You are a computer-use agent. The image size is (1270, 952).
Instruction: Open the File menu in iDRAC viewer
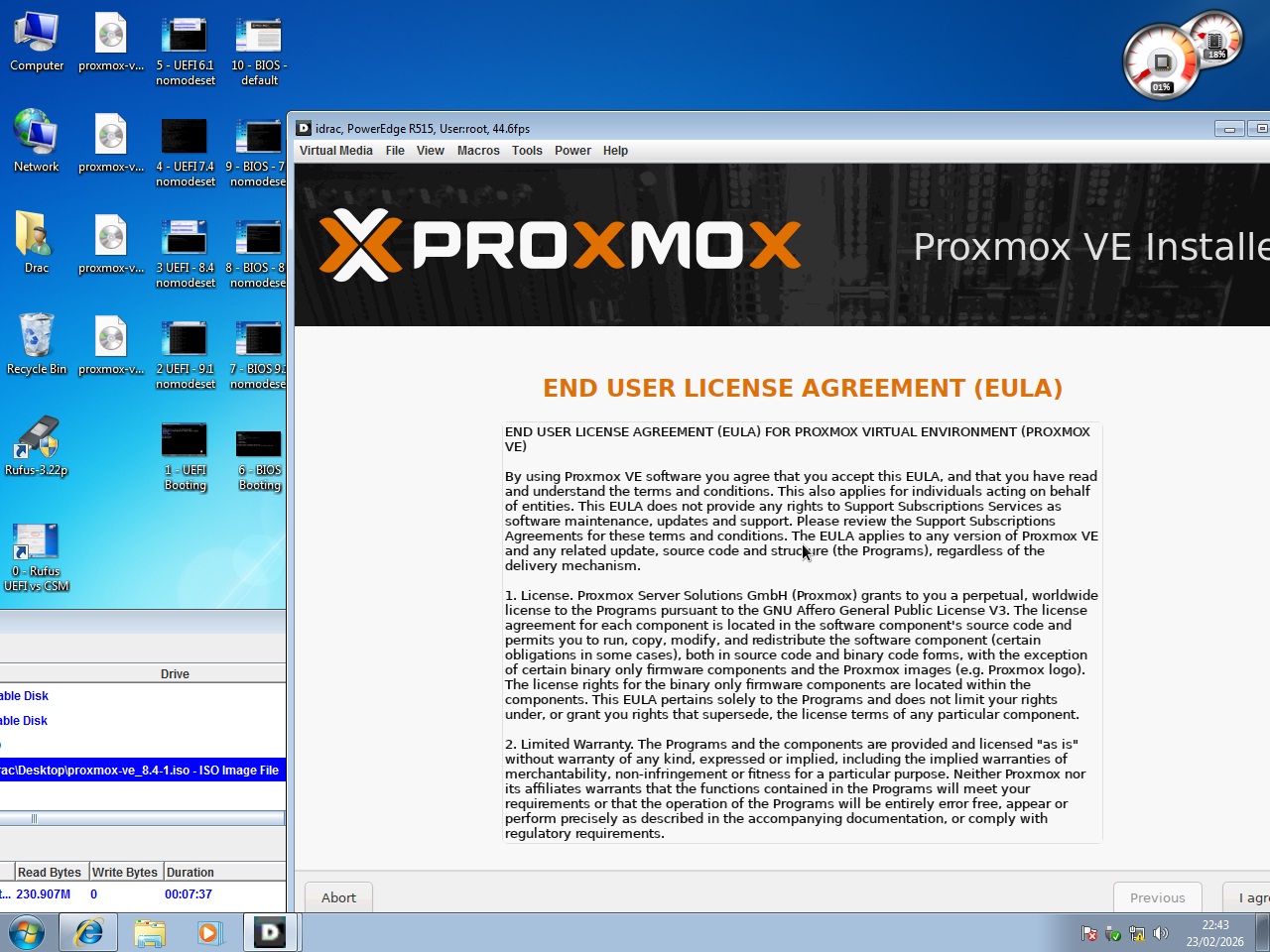(395, 151)
